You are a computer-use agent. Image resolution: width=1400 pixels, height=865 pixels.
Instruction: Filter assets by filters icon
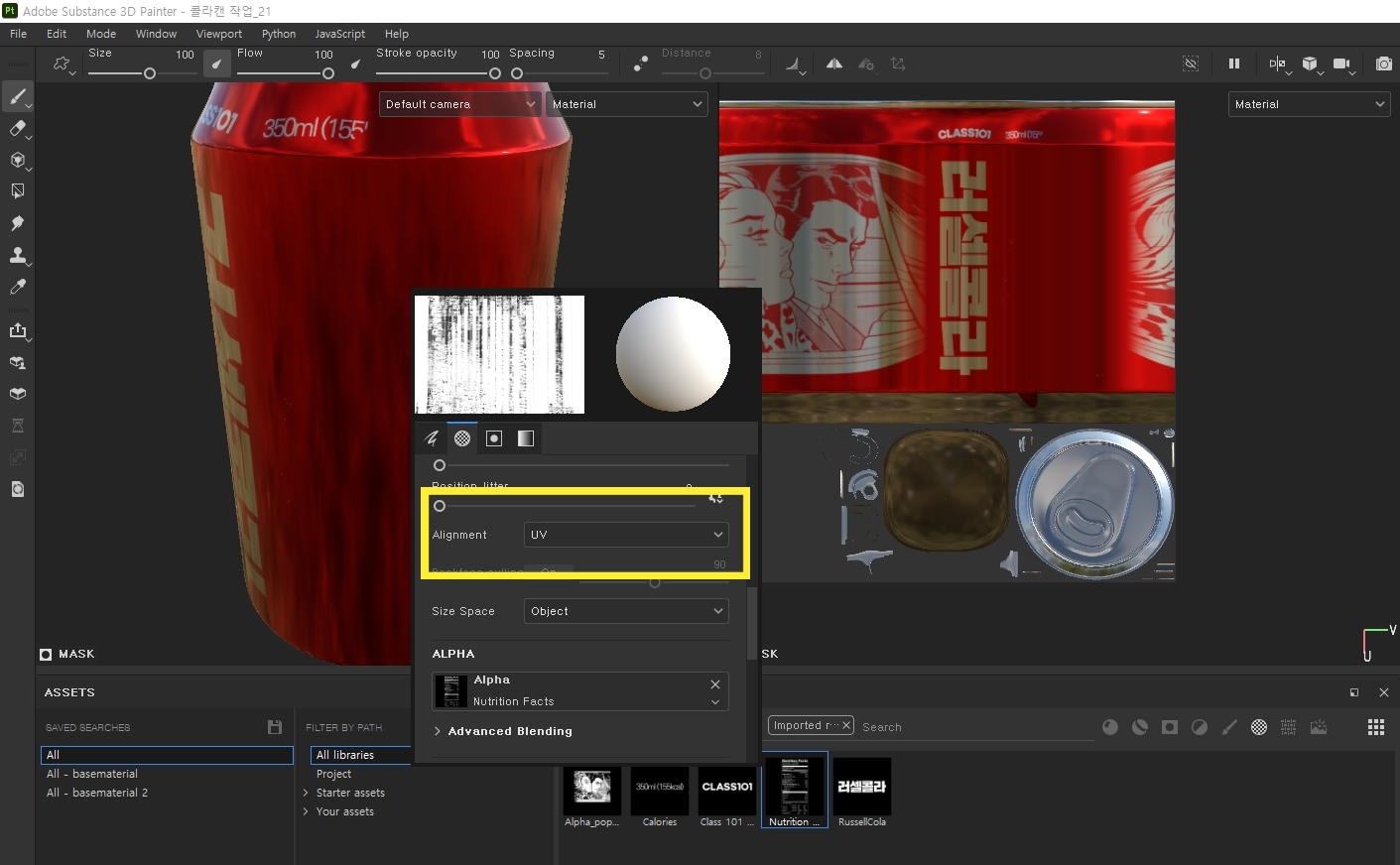click(x=1200, y=727)
